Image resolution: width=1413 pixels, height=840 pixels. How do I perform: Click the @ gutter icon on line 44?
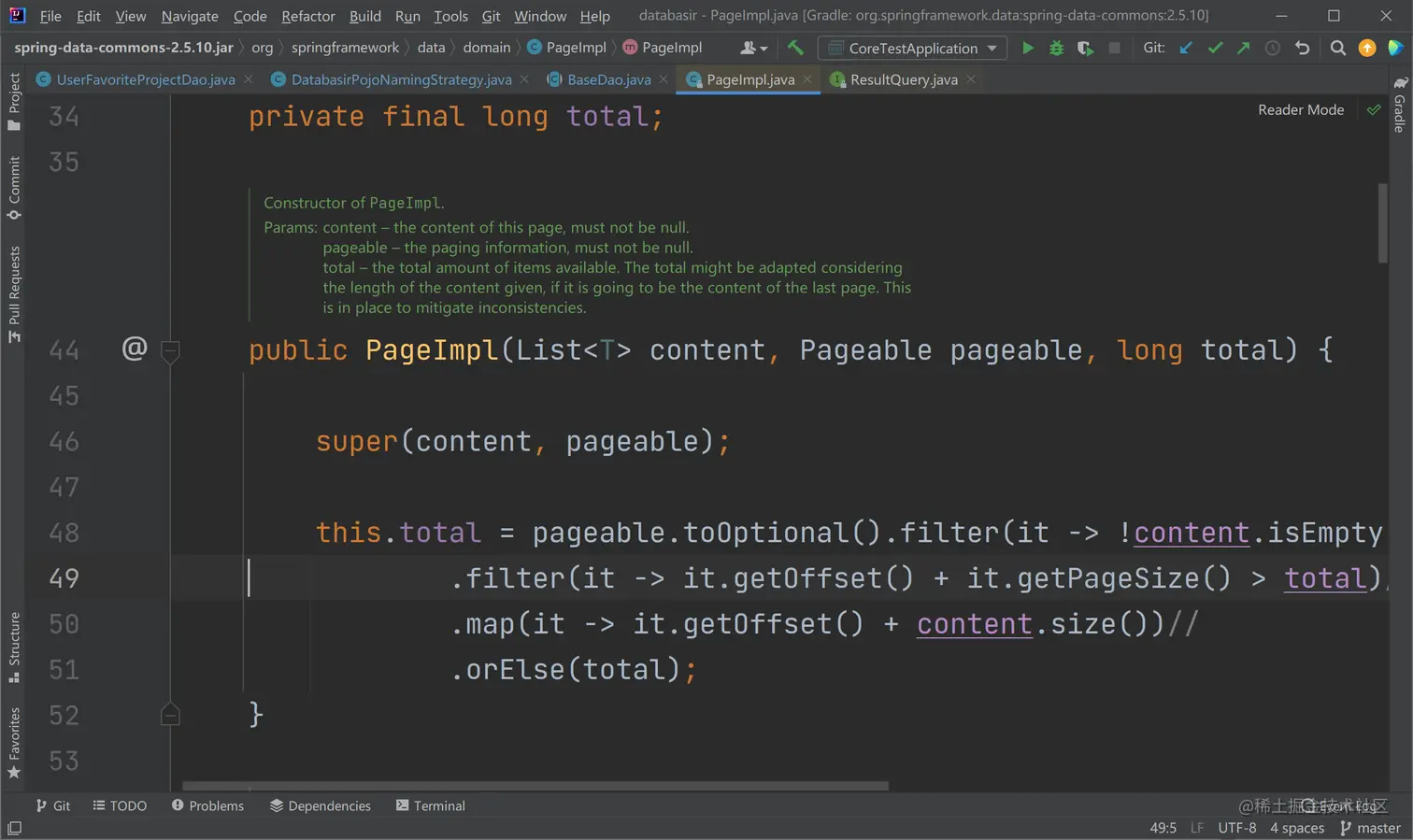(x=135, y=349)
